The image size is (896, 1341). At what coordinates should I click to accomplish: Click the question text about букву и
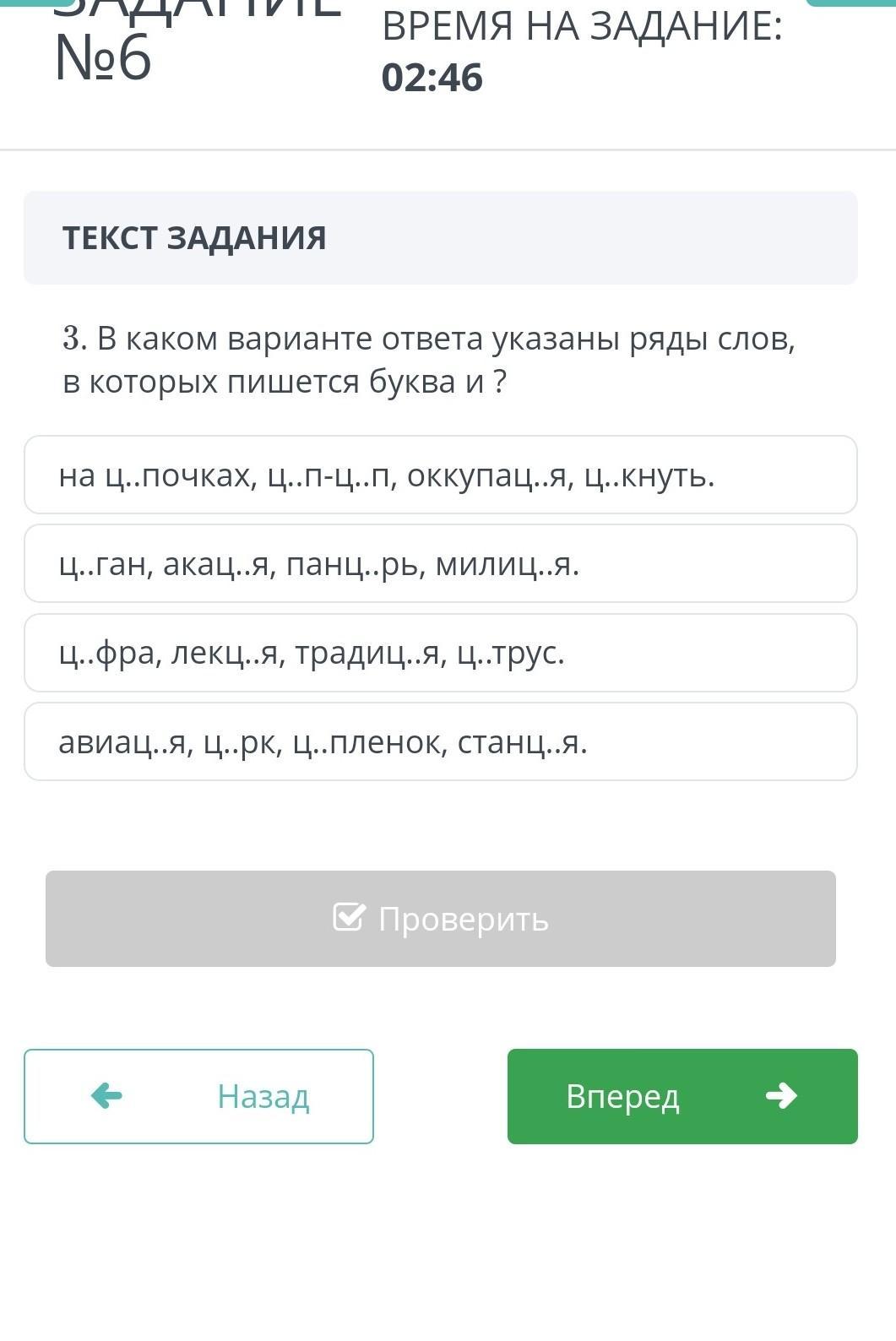click(x=429, y=360)
